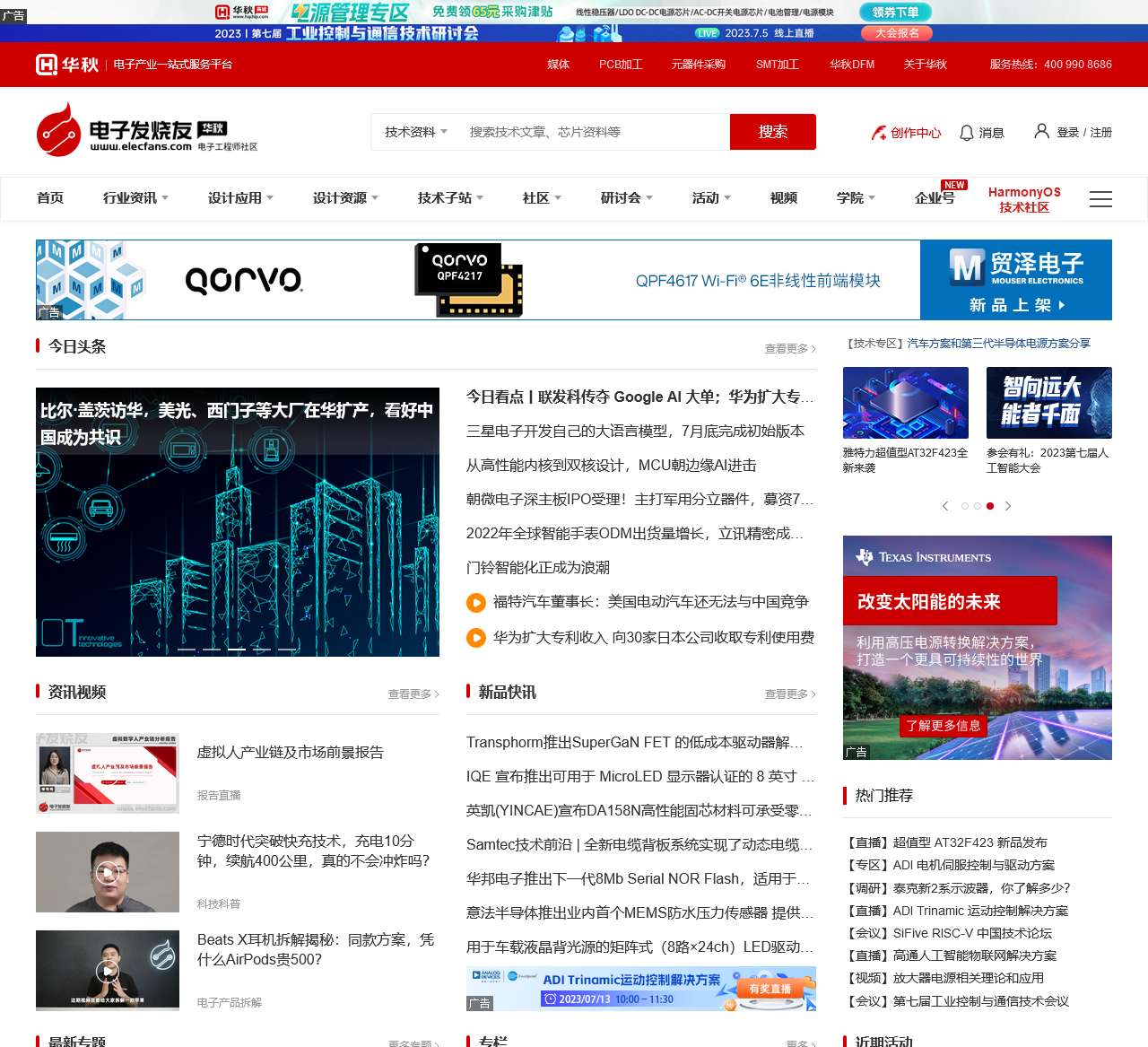This screenshot has width=1148, height=1047.
Task: Open HarmonyOS 技术社区 navigation link
Action: (1024, 199)
